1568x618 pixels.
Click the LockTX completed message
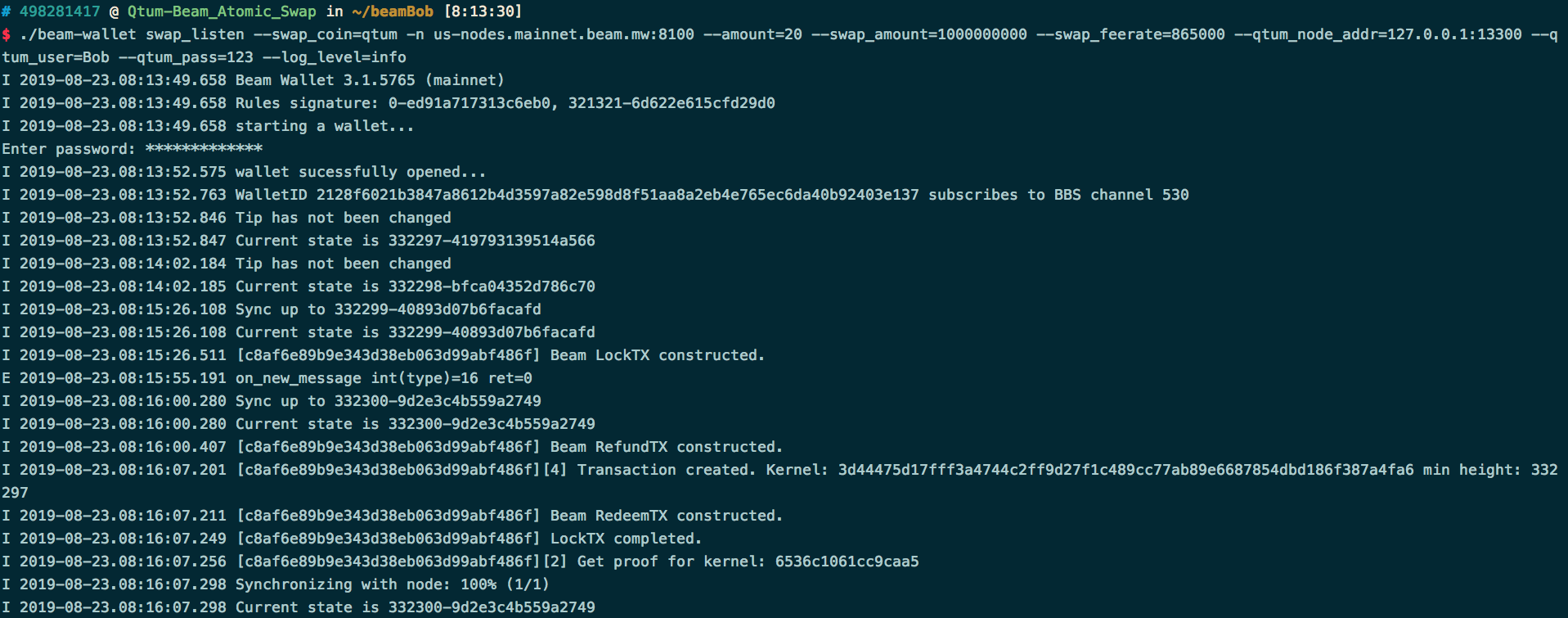point(626,539)
